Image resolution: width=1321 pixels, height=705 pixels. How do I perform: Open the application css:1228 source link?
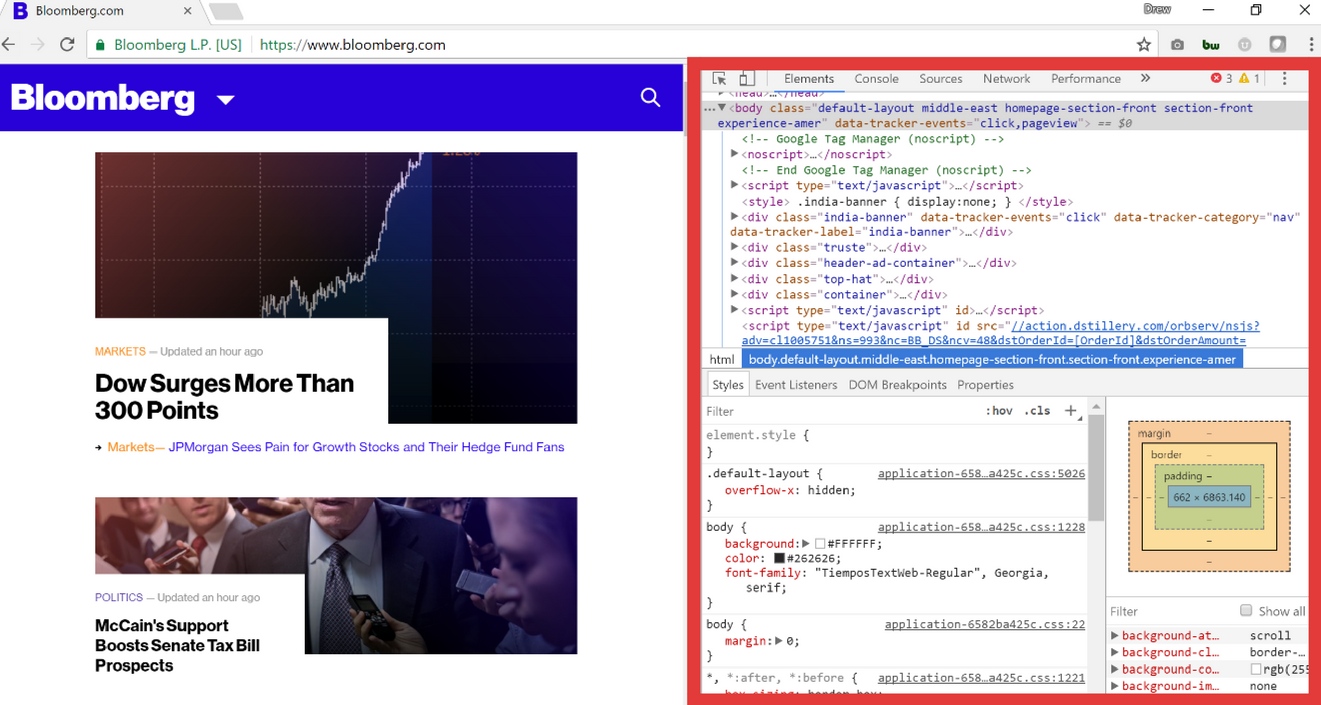(x=981, y=527)
